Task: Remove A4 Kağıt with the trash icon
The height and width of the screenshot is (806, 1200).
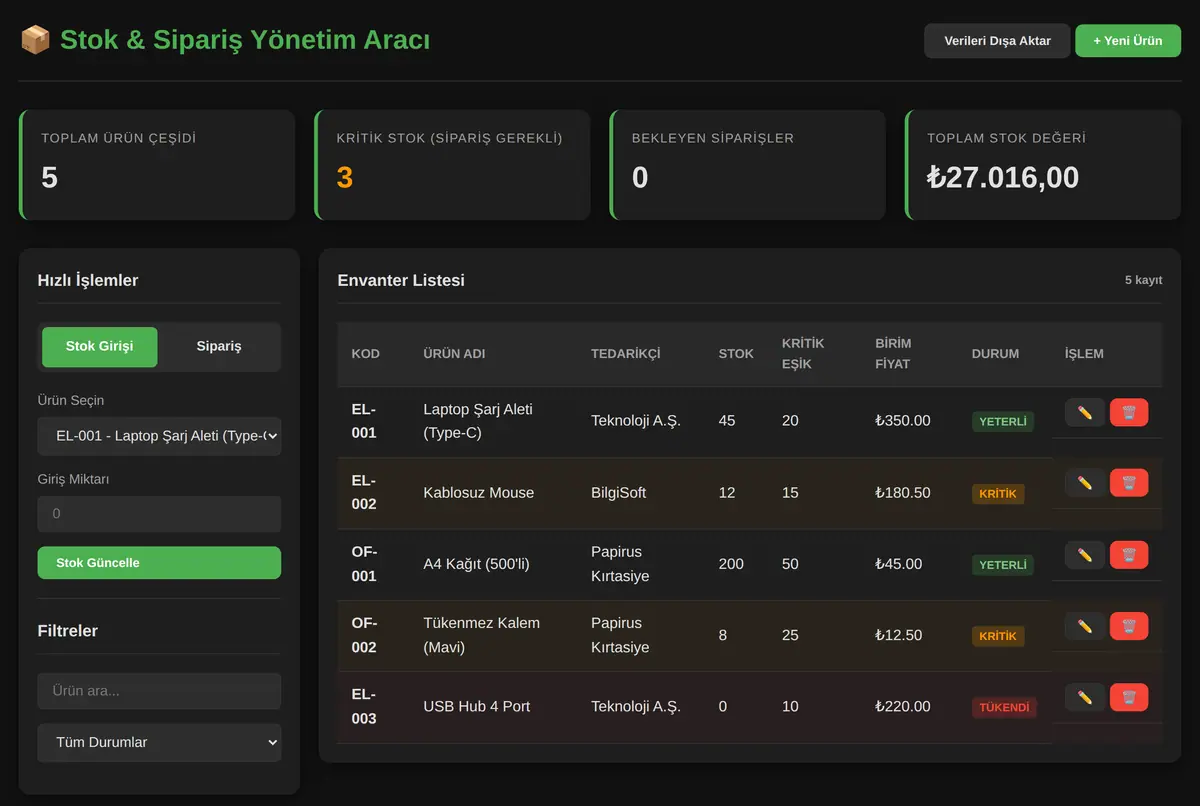Action: [1129, 555]
